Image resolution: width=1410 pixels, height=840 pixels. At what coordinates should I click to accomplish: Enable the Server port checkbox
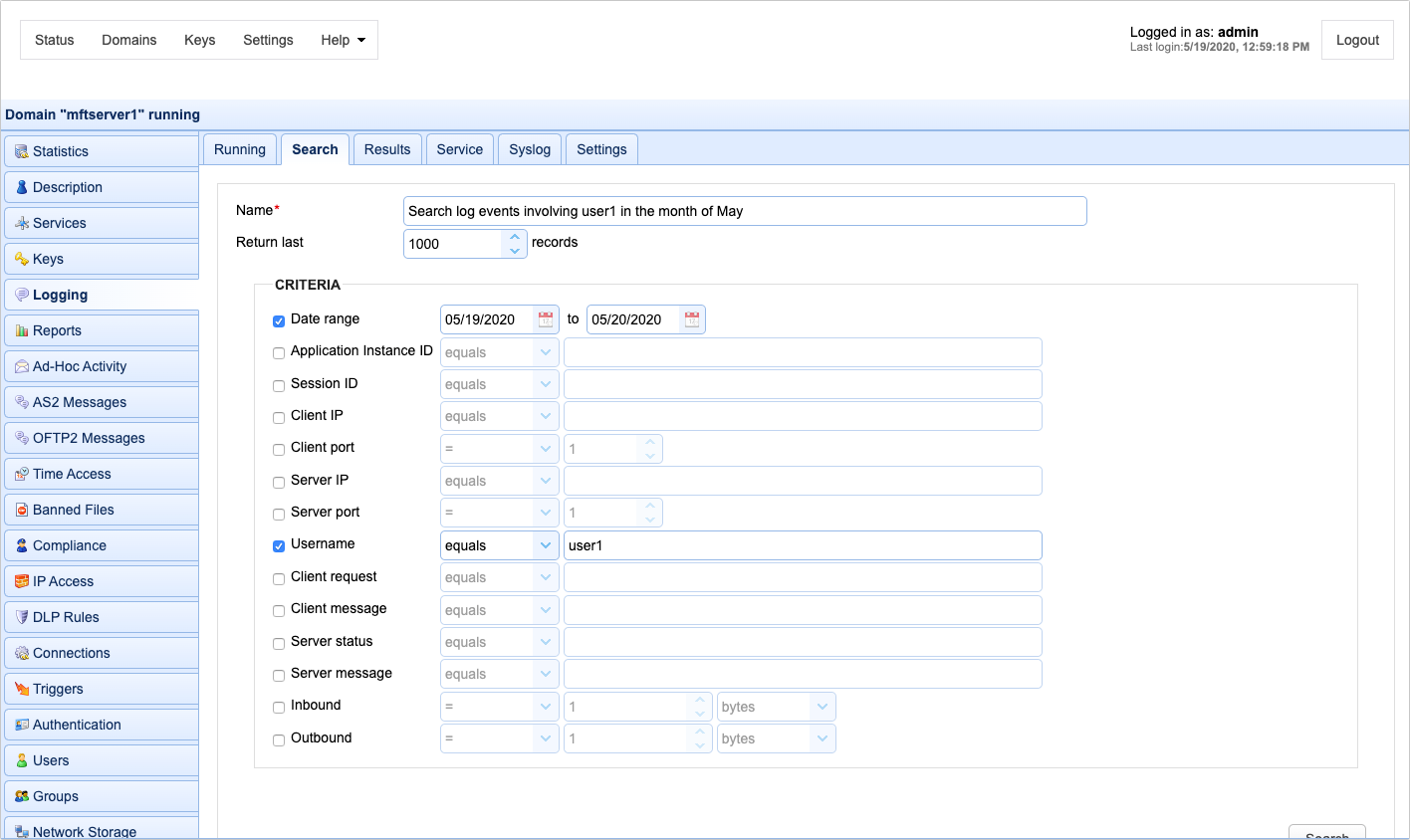click(279, 514)
